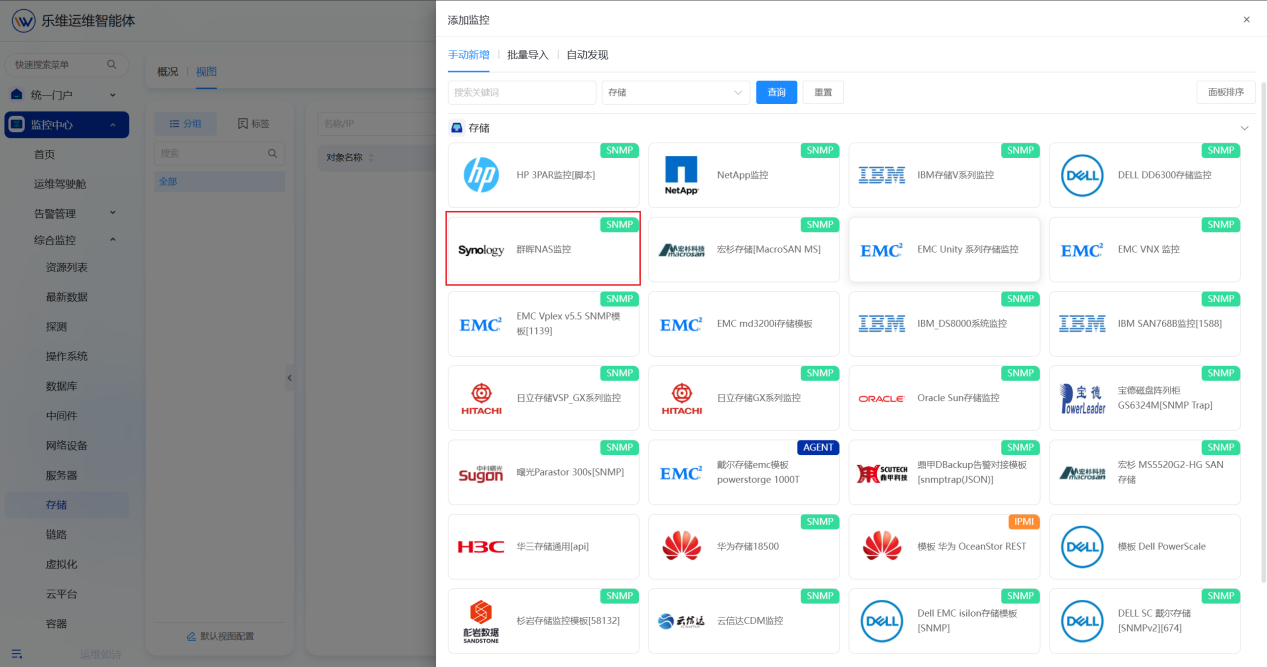This screenshot has height=667, width=1267.
Task: Click the Hitachi logo for 日立存储VSP_GX系列监控
Action: pos(481,398)
